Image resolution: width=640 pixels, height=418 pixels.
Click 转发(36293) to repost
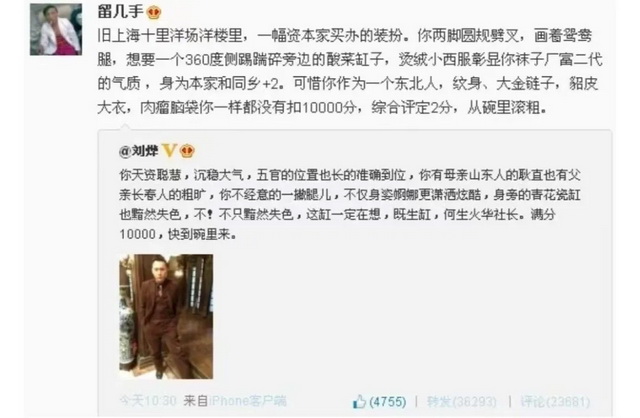pyautogui.click(x=462, y=402)
